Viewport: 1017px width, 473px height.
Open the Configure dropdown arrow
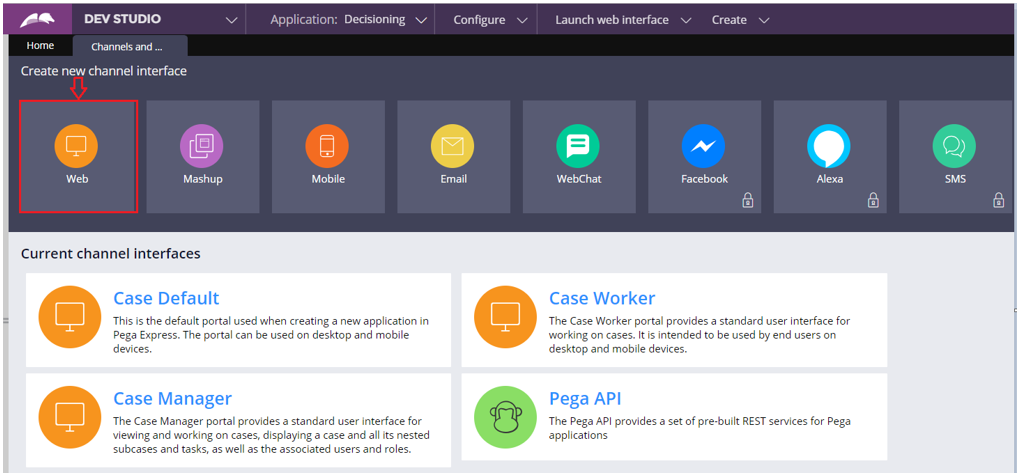523,21
